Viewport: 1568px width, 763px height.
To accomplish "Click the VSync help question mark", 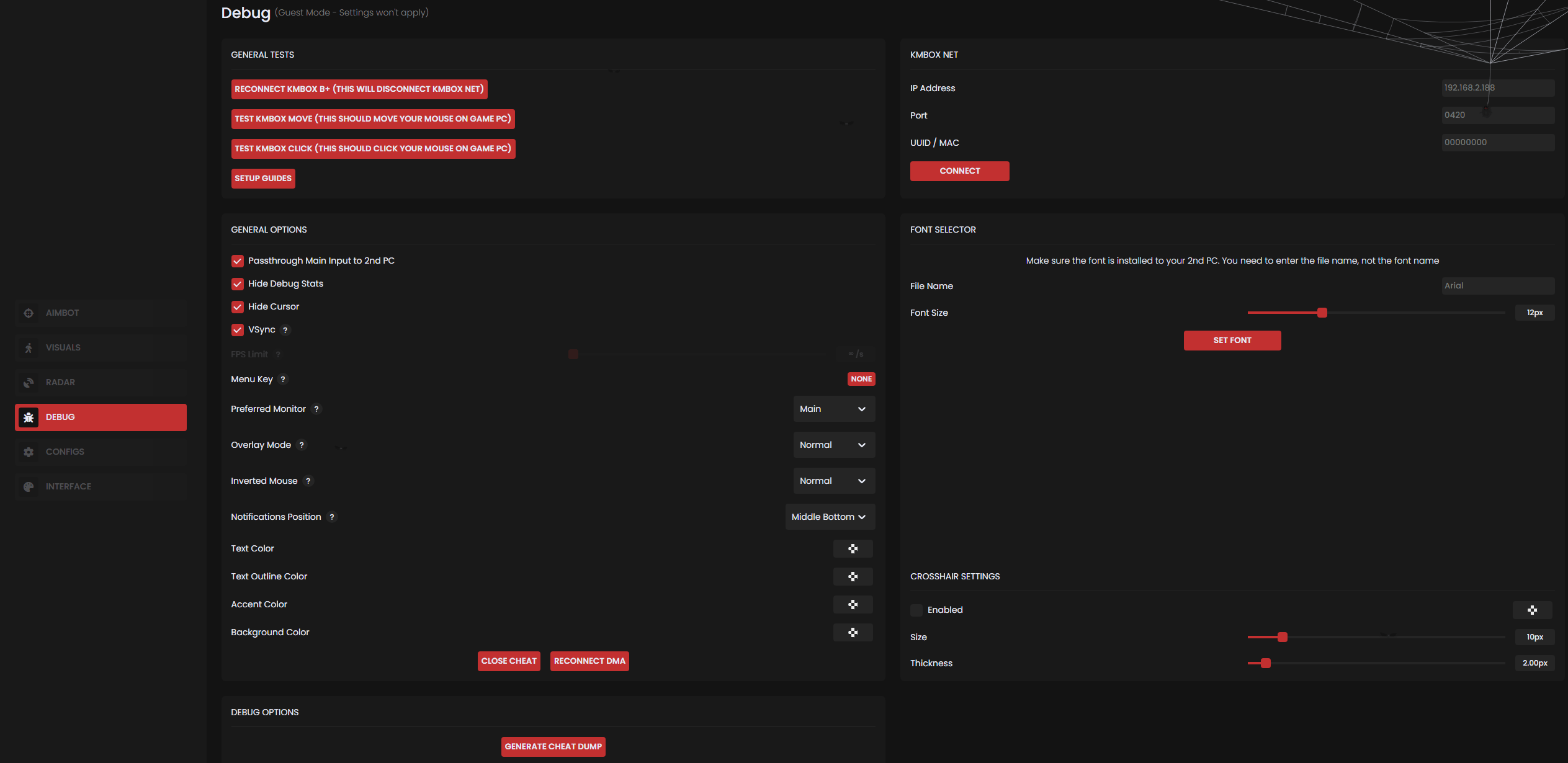I will tap(285, 330).
